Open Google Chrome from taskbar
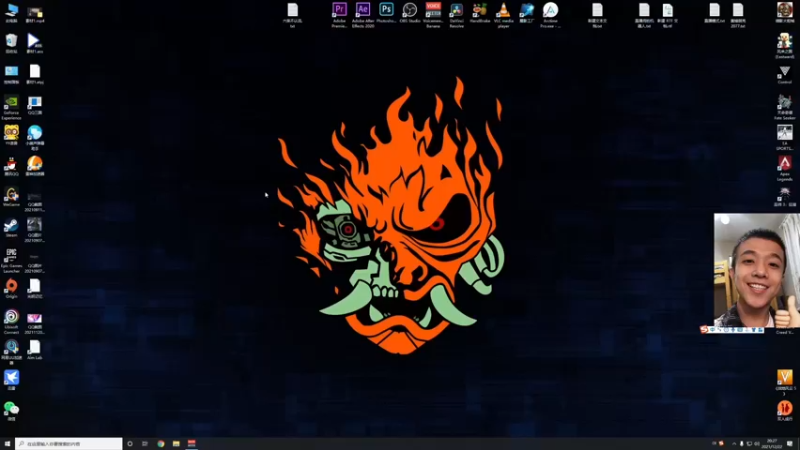This screenshot has width=800, height=450. point(161,444)
